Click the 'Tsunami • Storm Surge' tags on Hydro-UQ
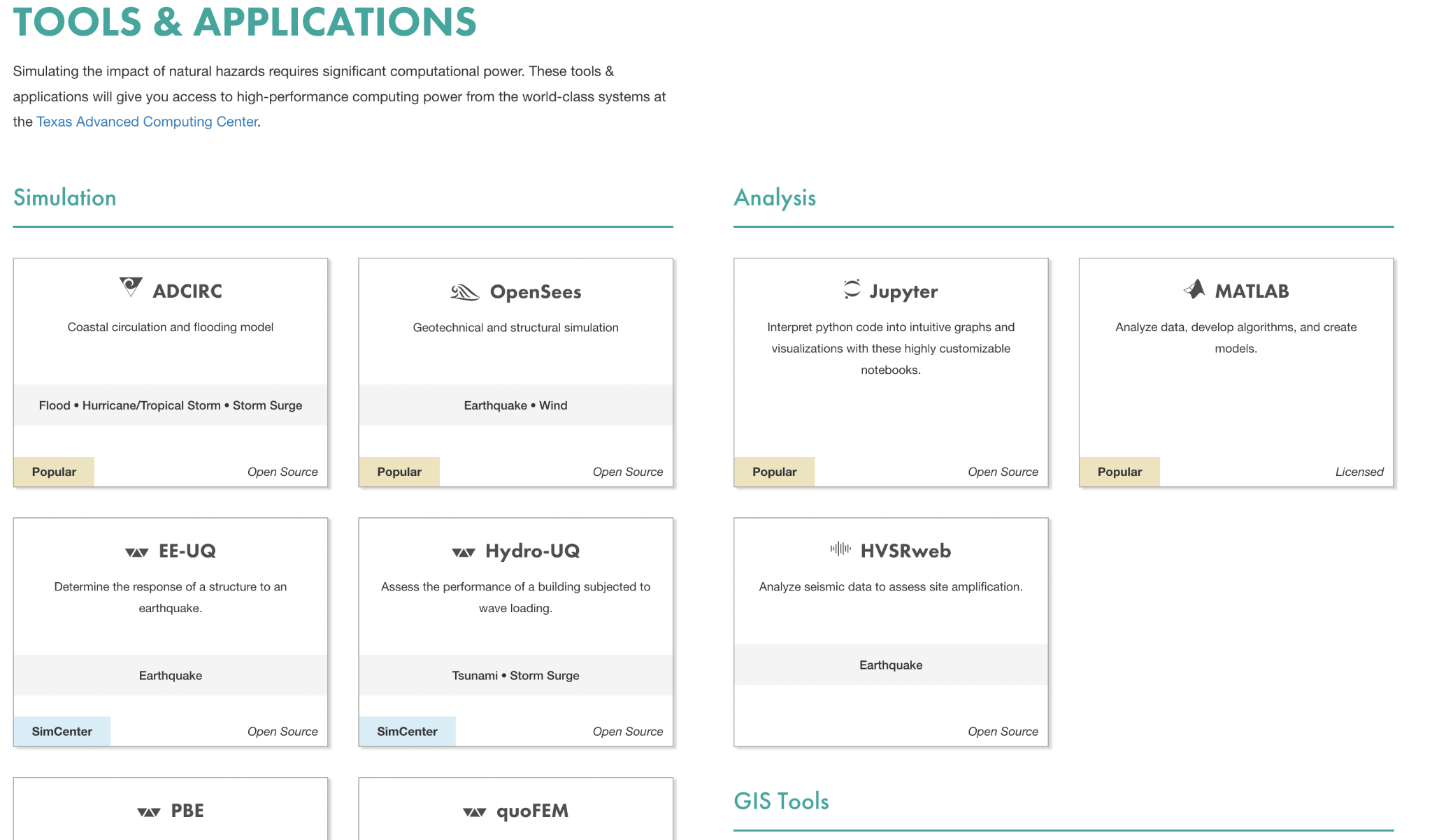The height and width of the screenshot is (840, 1432). click(x=516, y=676)
